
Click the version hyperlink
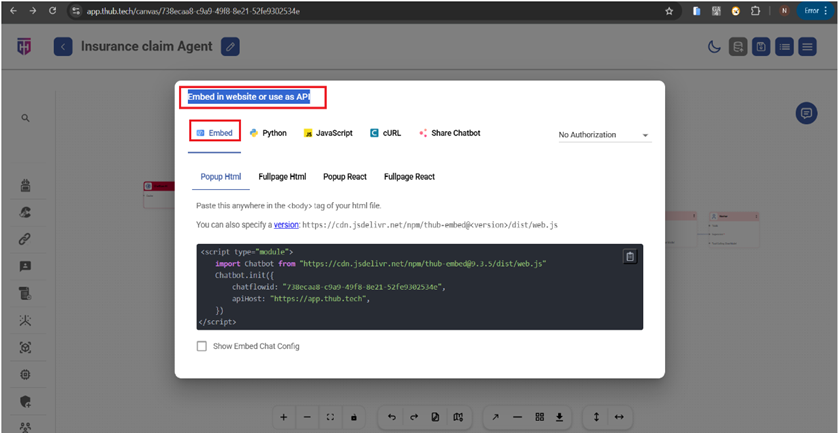click(286, 225)
